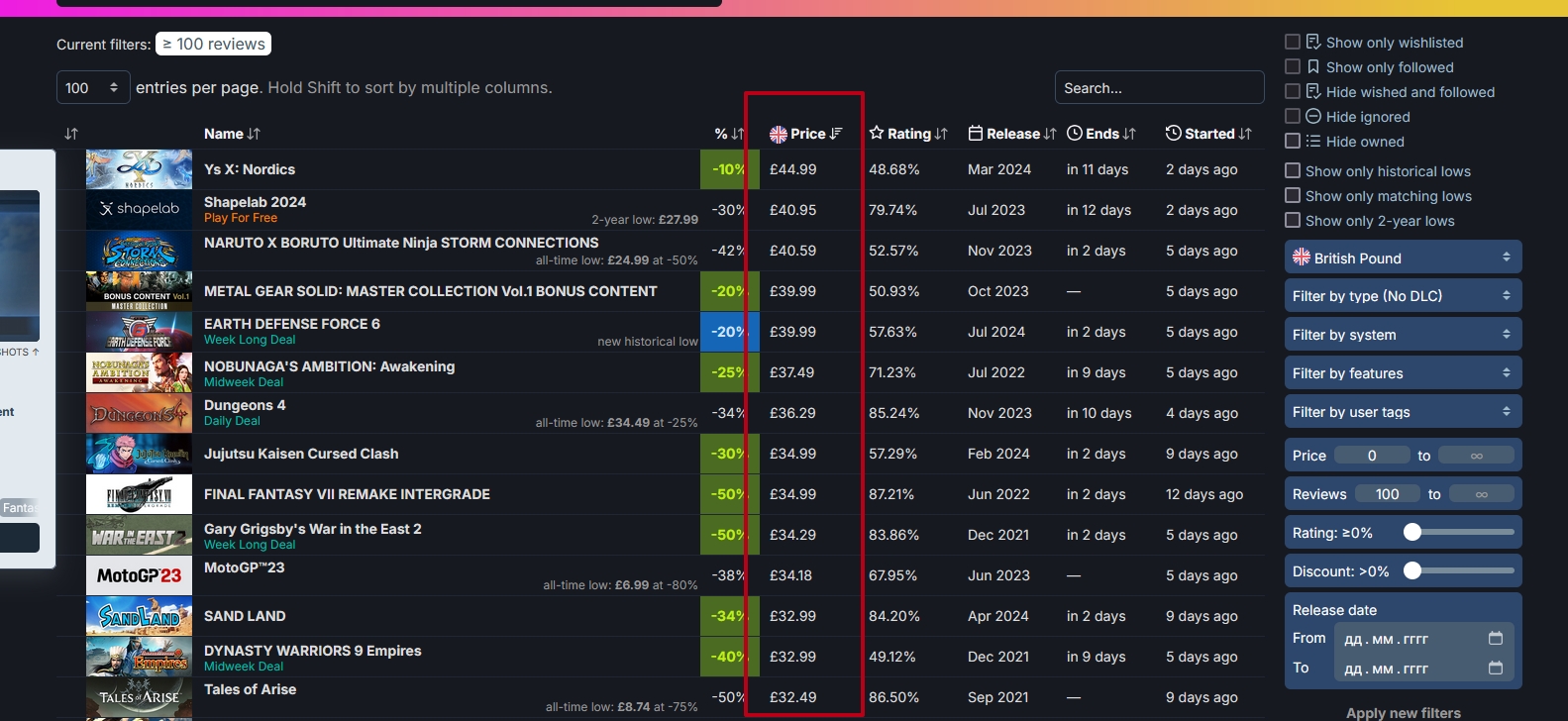Sort by discount percent column header

[x=729, y=134]
